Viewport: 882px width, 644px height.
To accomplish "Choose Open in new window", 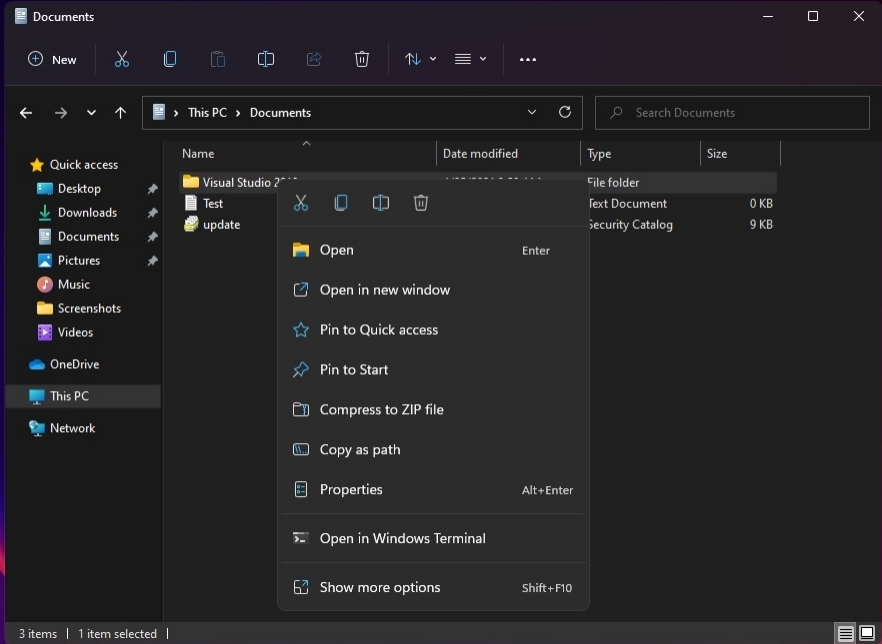I will point(433,290).
